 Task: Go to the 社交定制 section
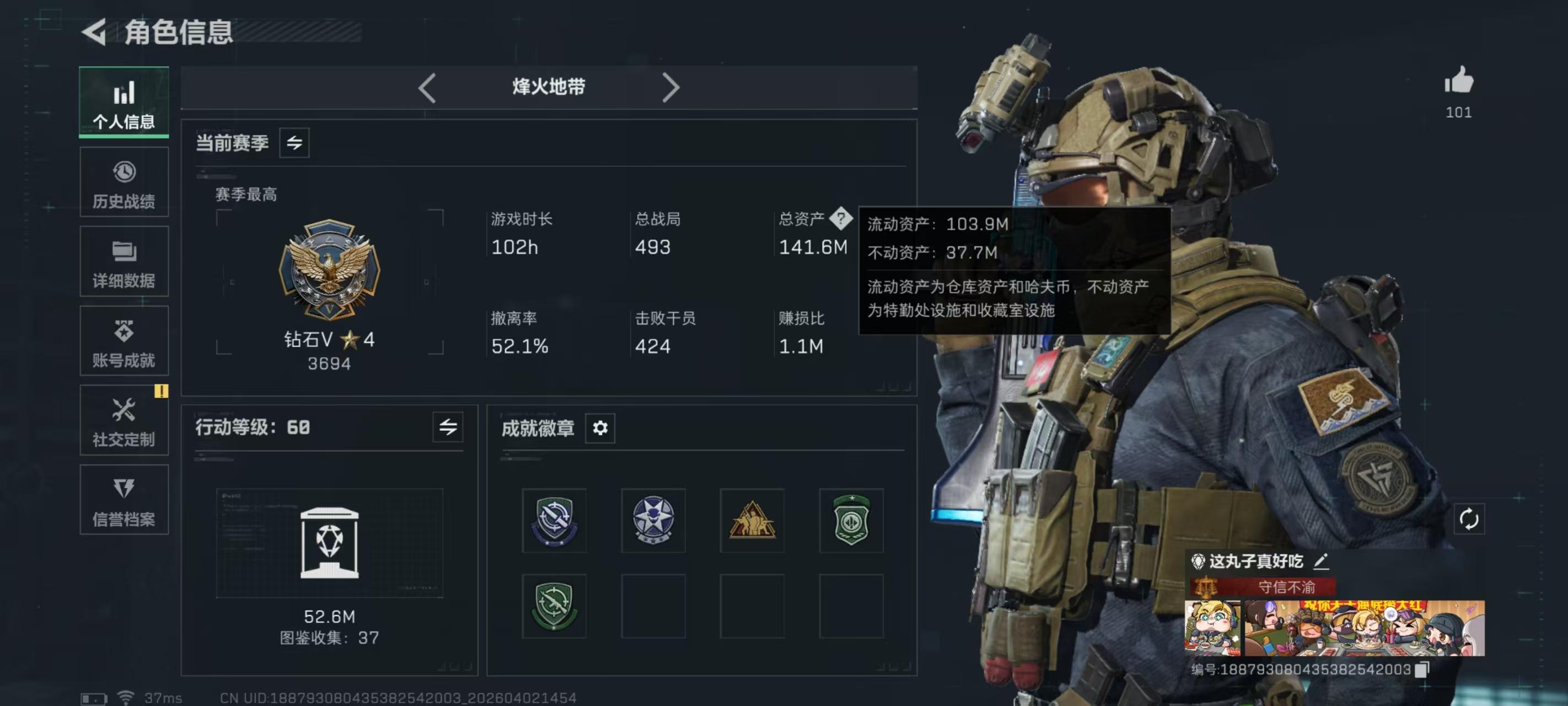(x=123, y=420)
